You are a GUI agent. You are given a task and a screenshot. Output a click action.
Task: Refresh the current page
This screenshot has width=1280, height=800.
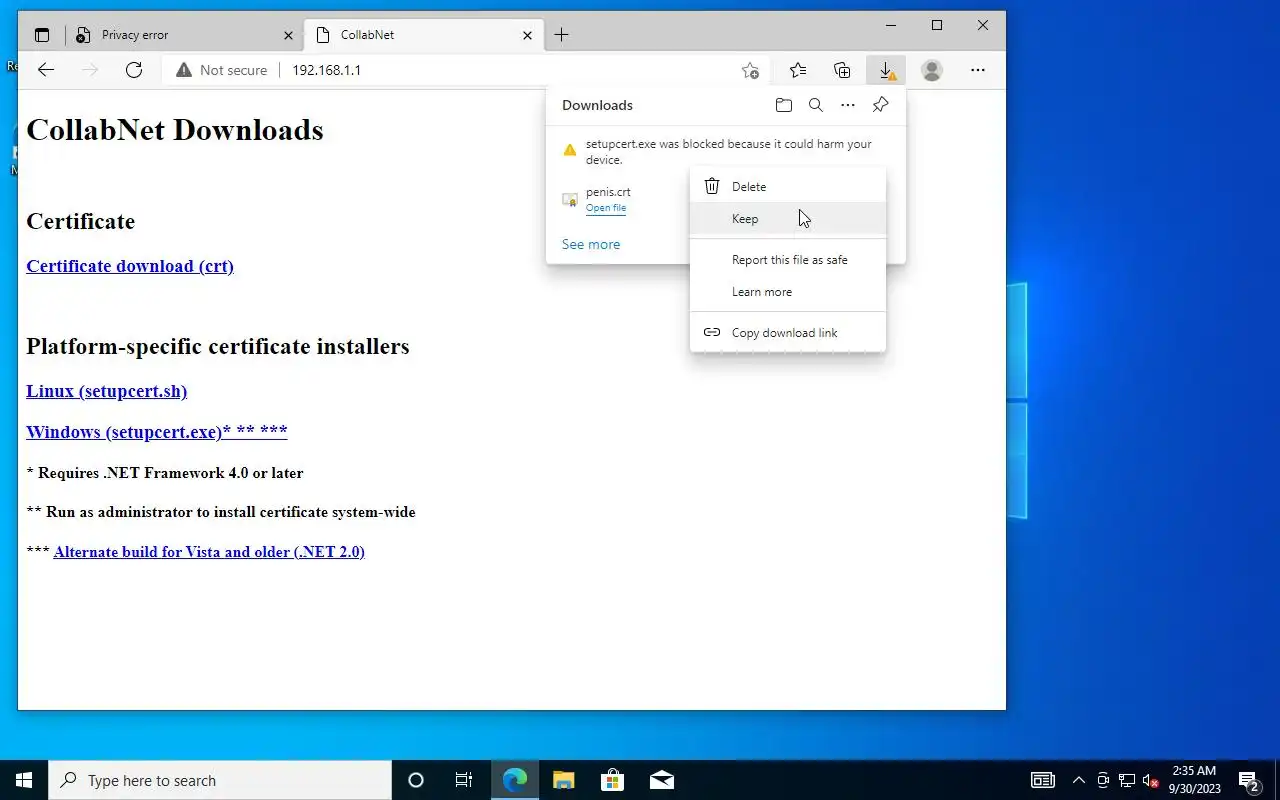click(x=134, y=70)
